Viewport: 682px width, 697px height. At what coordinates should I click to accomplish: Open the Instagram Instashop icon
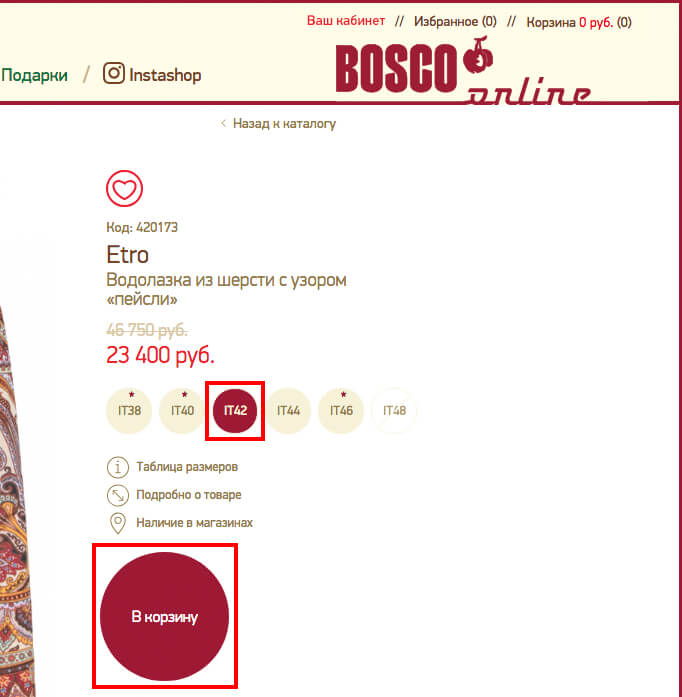pyautogui.click(x=114, y=73)
